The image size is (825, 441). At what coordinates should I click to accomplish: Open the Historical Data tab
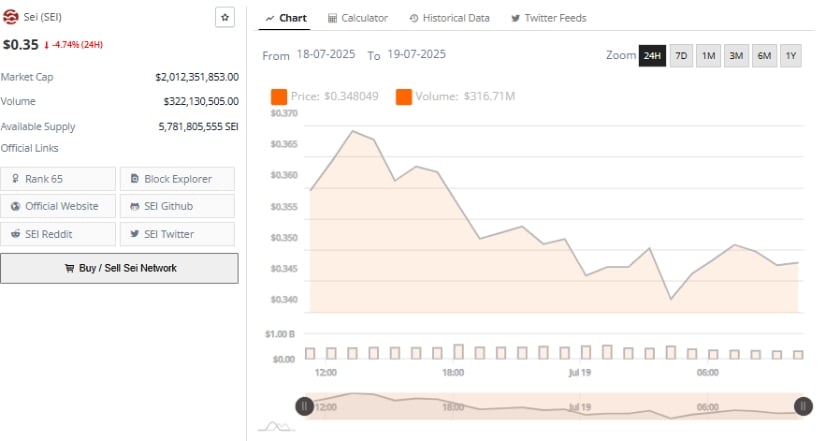point(449,18)
